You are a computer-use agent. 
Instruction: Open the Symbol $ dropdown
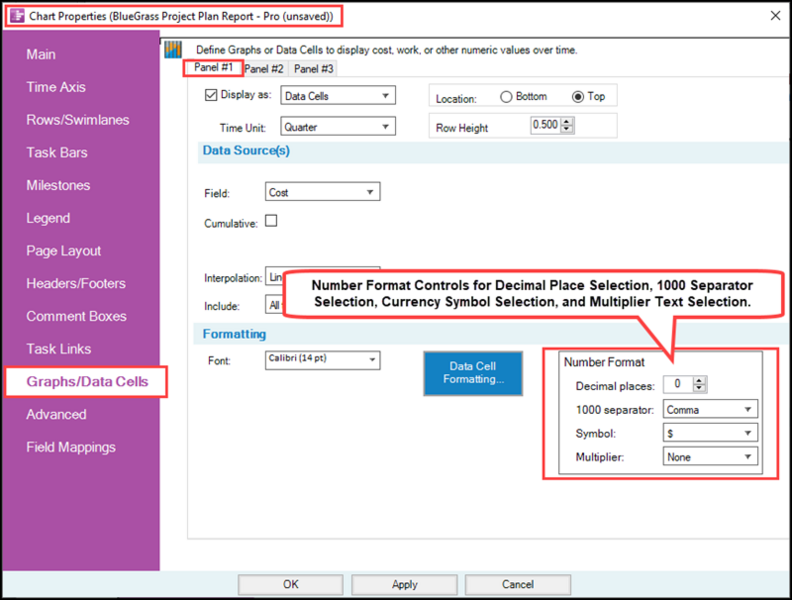tap(710, 433)
